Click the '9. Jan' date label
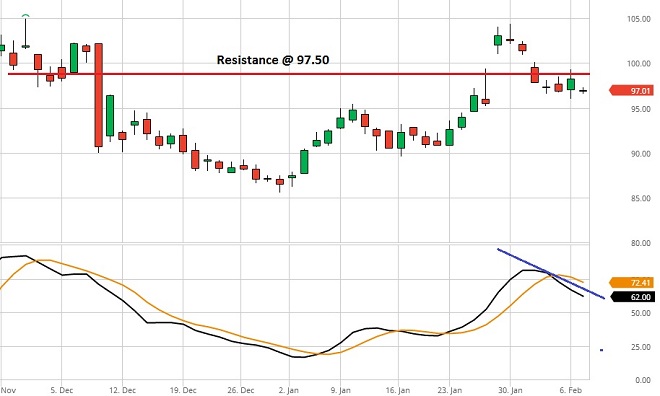Viewport: 660px width, 396px height. coord(341,391)
